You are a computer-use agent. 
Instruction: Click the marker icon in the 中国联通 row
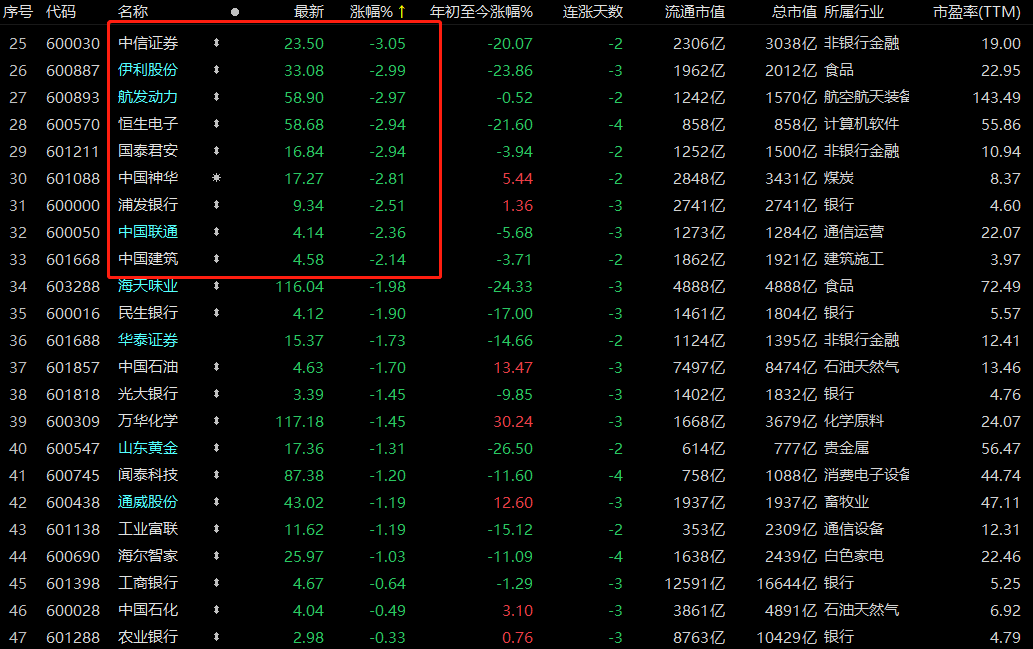216,232
